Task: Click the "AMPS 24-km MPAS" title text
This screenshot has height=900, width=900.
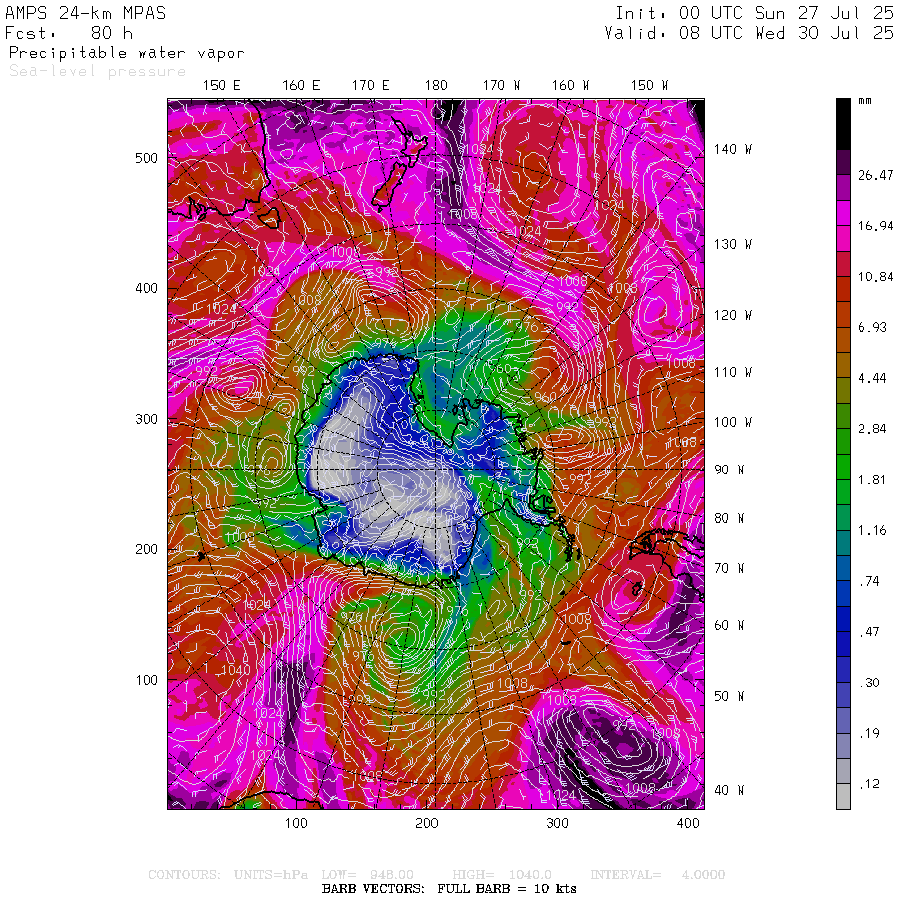Action: [x=86, y=13]
